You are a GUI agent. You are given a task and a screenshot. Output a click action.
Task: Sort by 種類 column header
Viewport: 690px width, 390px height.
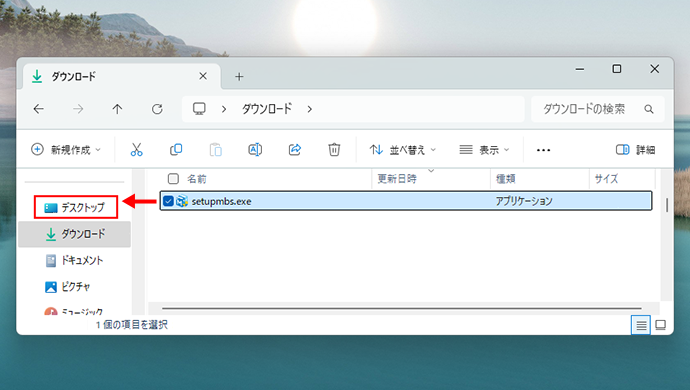tap(506, 179)
